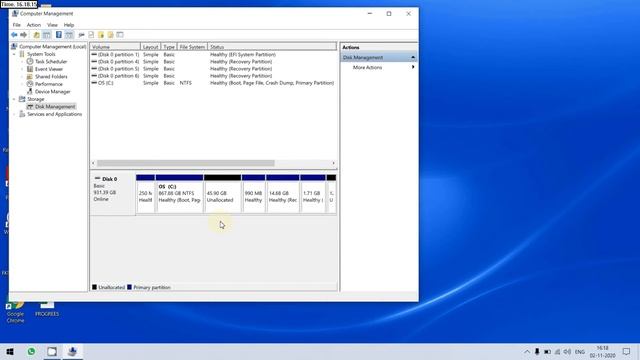Select the 990 MB Healthy partition block

[x=253, y=194]
